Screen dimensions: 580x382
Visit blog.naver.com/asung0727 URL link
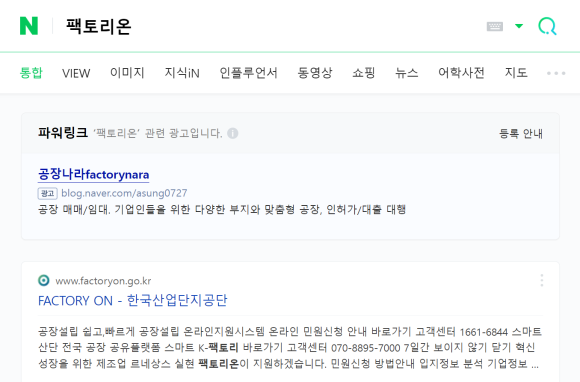(124, 193)
